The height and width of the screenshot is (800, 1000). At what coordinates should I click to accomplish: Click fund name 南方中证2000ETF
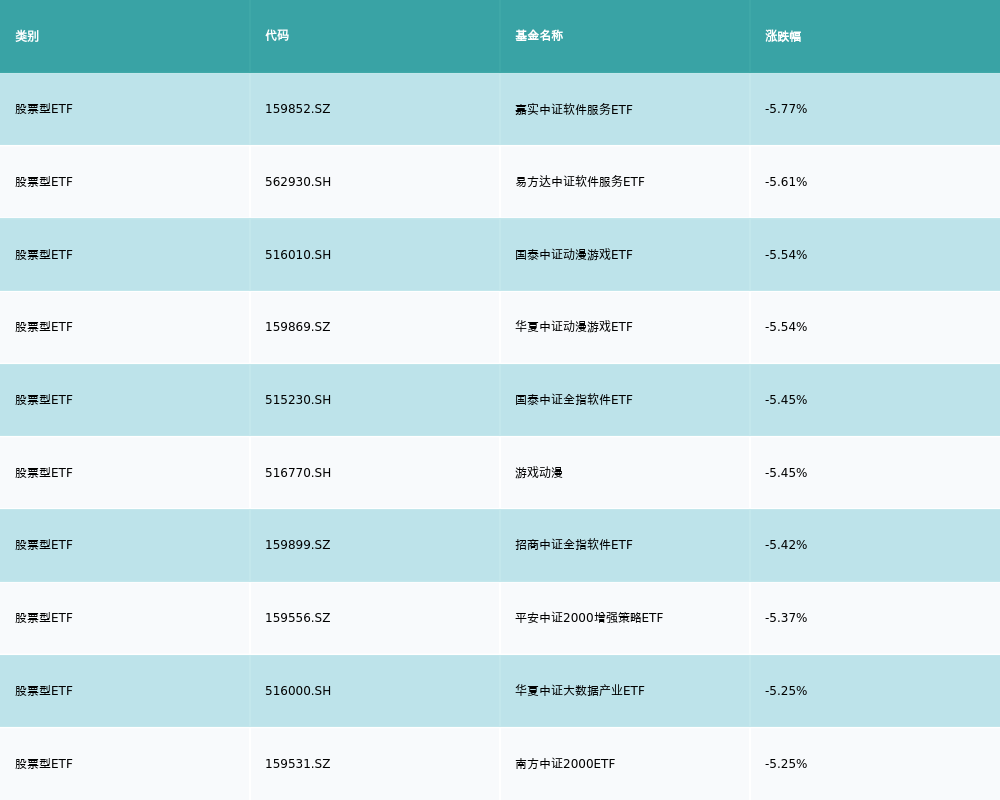tap(565, 764)
